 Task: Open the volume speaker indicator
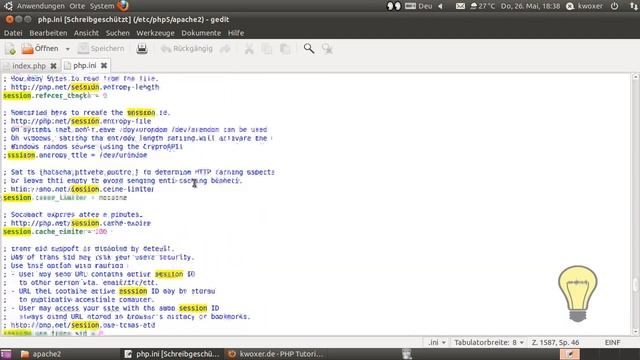[440, 6]
